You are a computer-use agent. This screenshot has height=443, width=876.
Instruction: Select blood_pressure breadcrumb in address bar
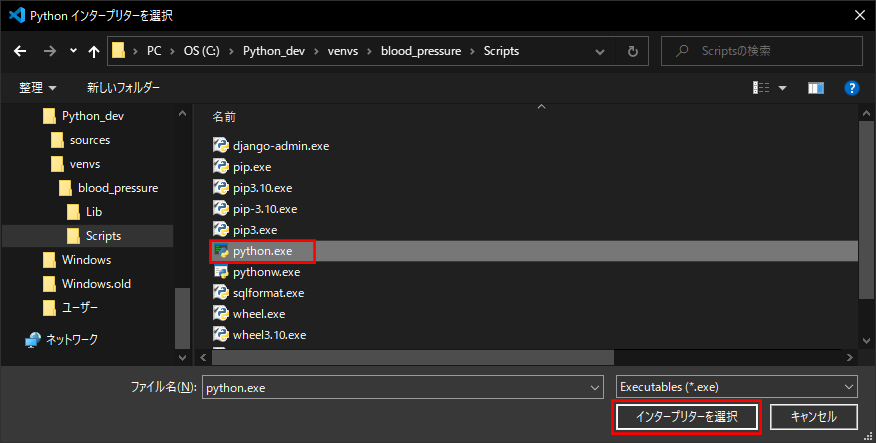click(x=421, y=51)
